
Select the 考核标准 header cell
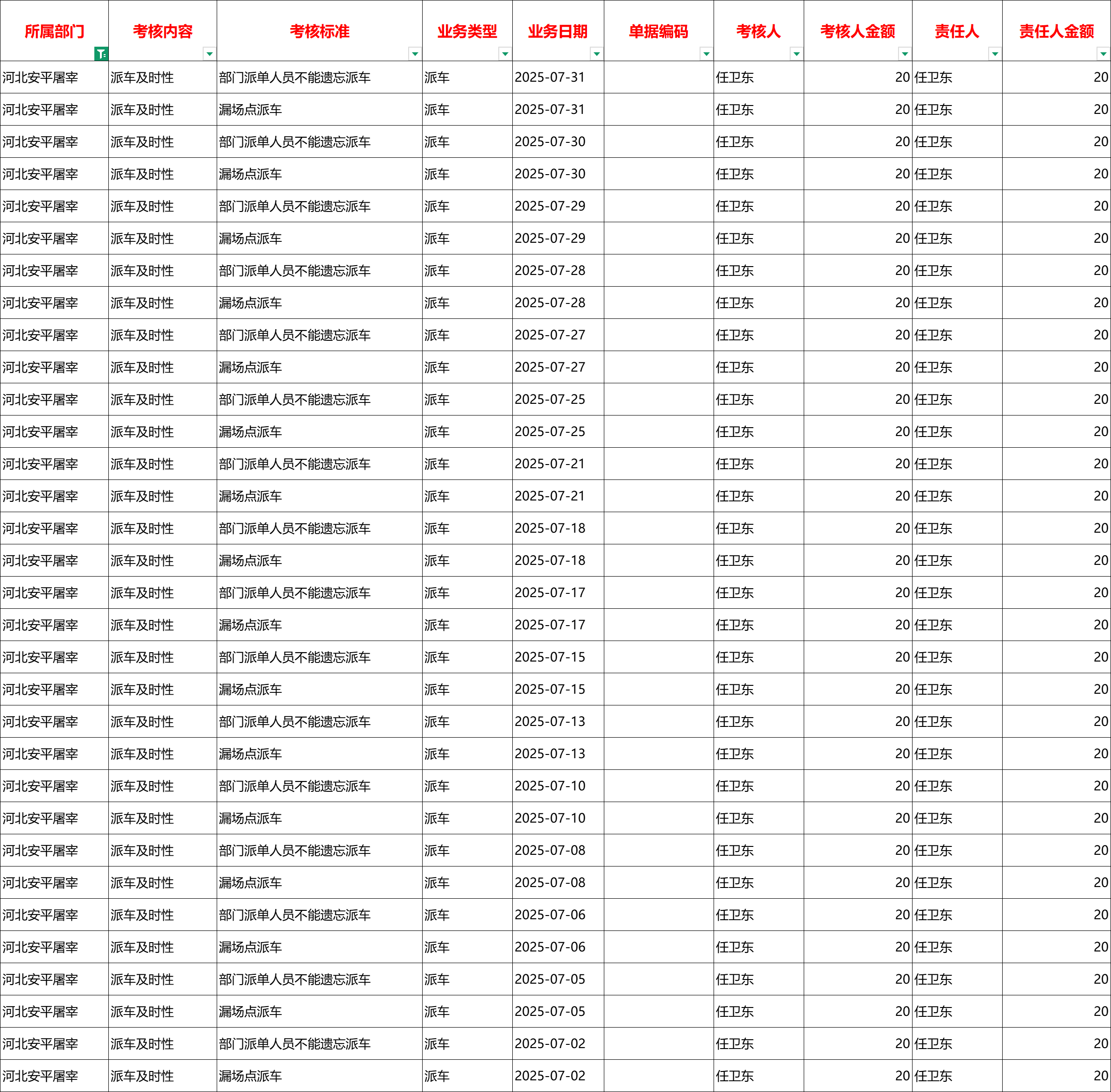click(319, 31)
